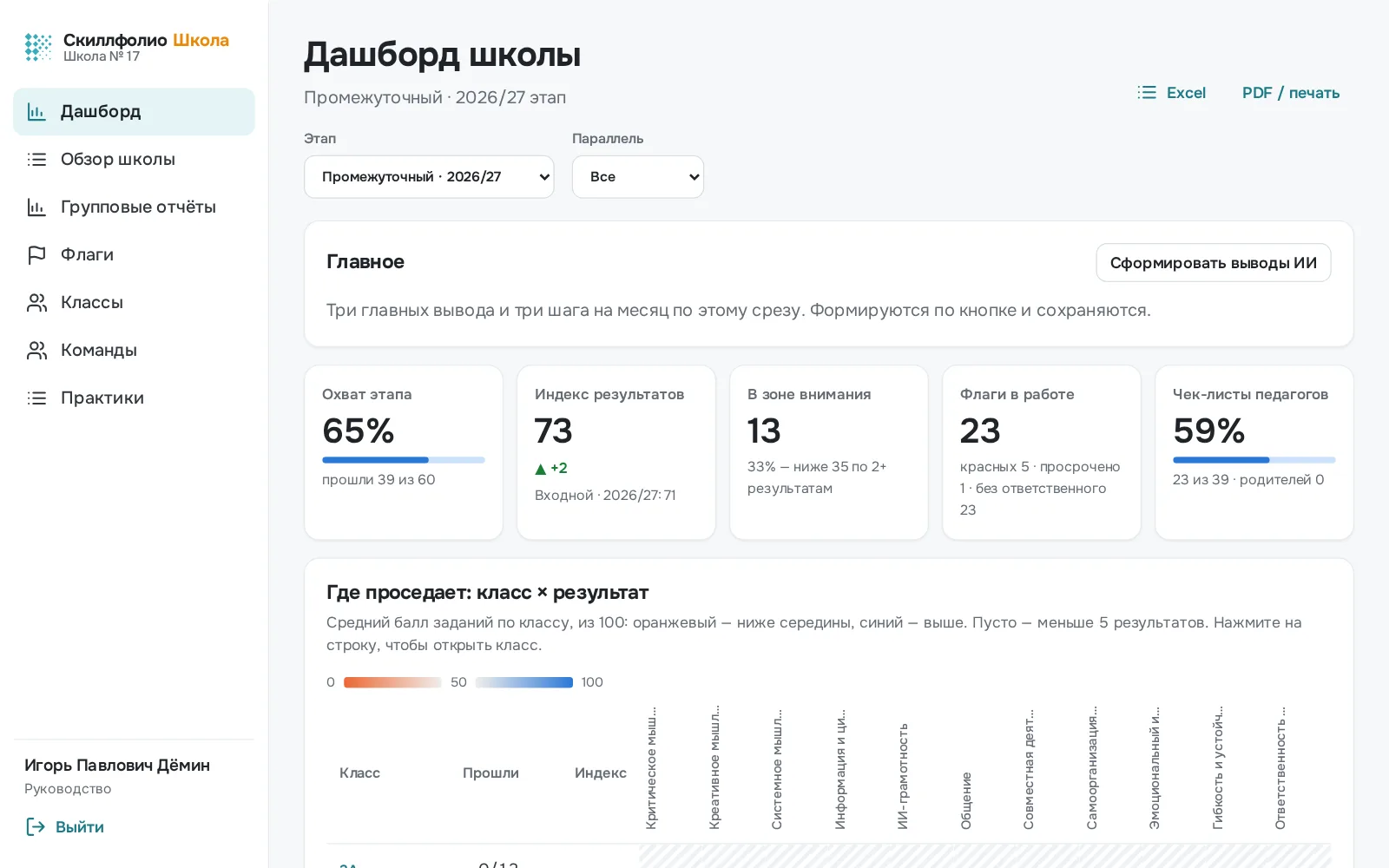Viewport: 1389px width, 868px height.
Task: Click the Индекс column header
Action: point(601,773)
